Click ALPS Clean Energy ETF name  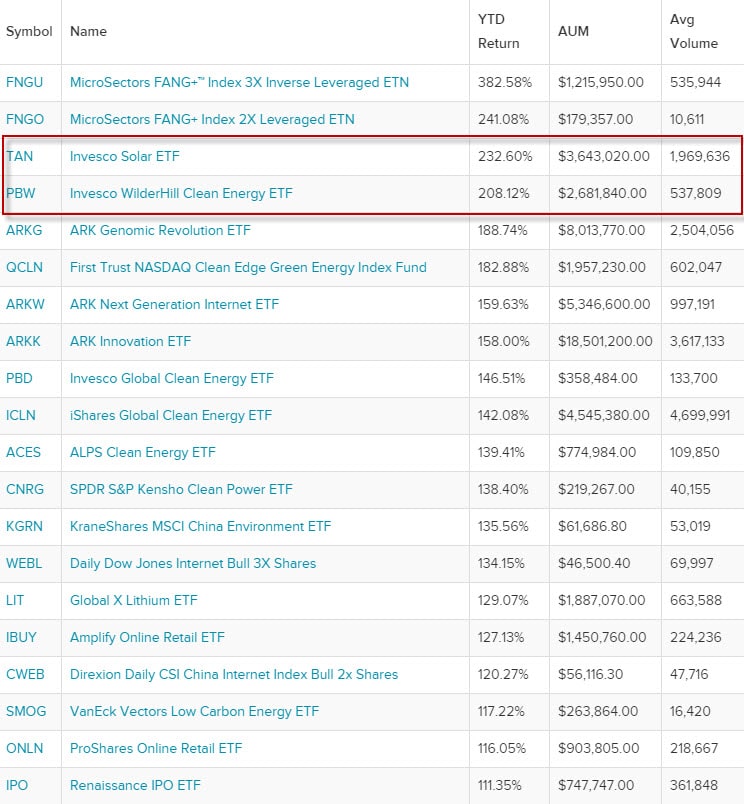[143, 452]
